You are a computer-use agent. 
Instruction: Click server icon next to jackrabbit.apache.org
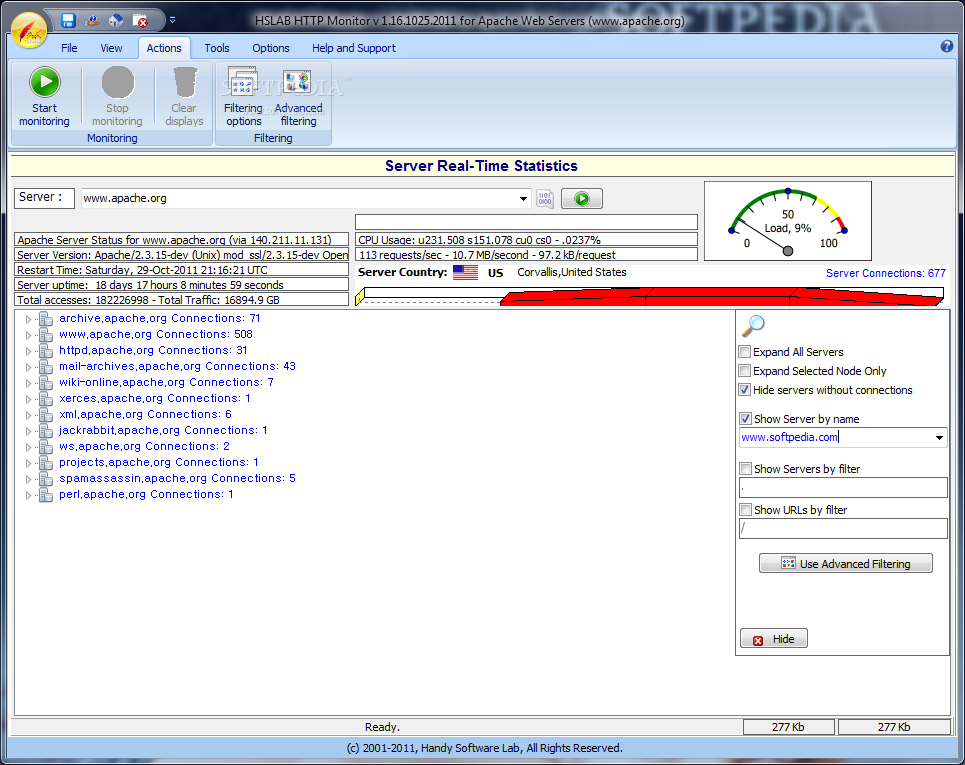tap(46, 431)
